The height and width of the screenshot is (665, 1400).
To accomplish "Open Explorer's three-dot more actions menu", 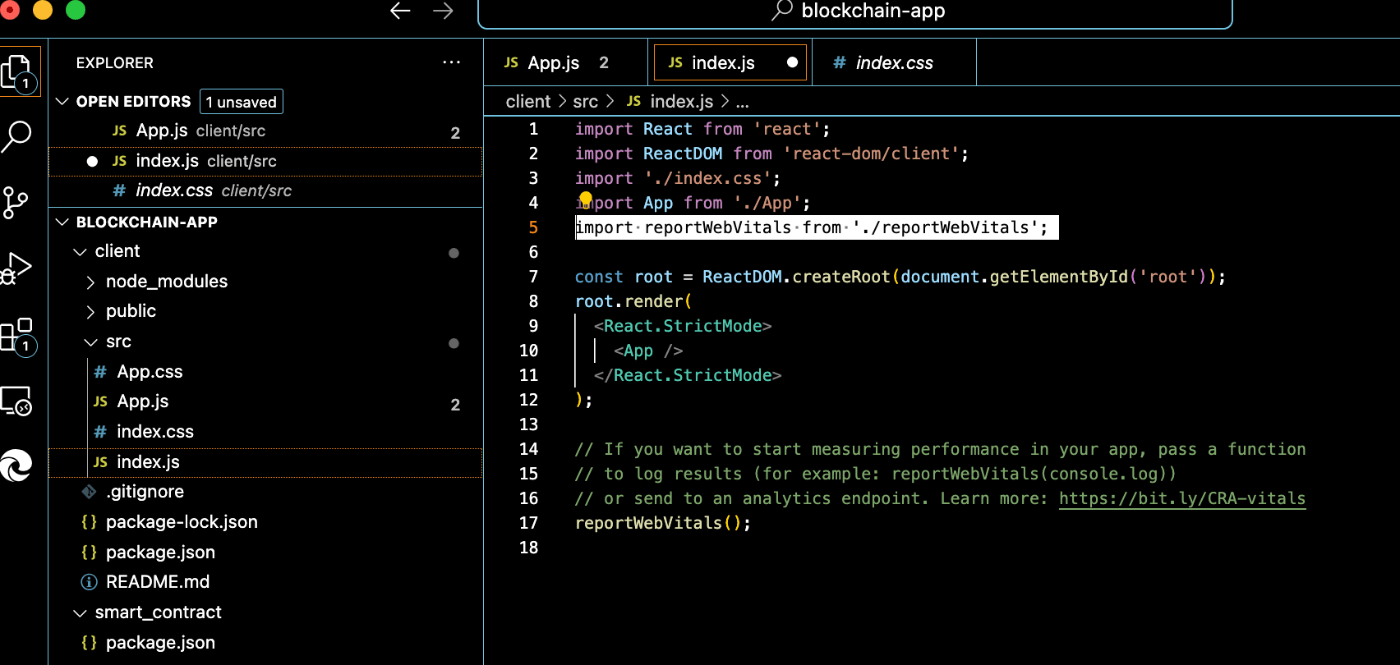I will pyautogui.click(x=451, y=63).
